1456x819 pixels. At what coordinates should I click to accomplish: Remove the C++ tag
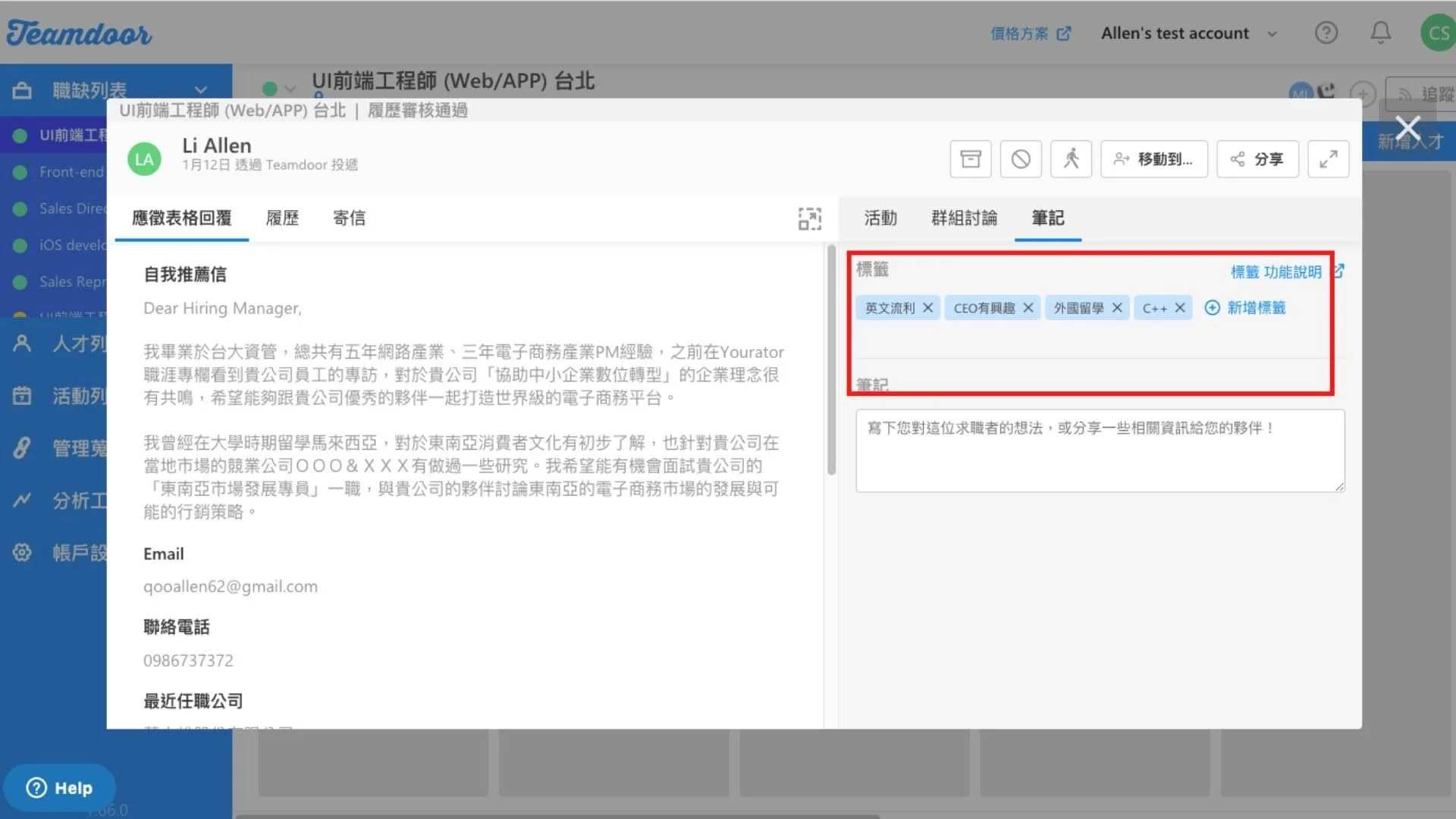(1180, 308)
